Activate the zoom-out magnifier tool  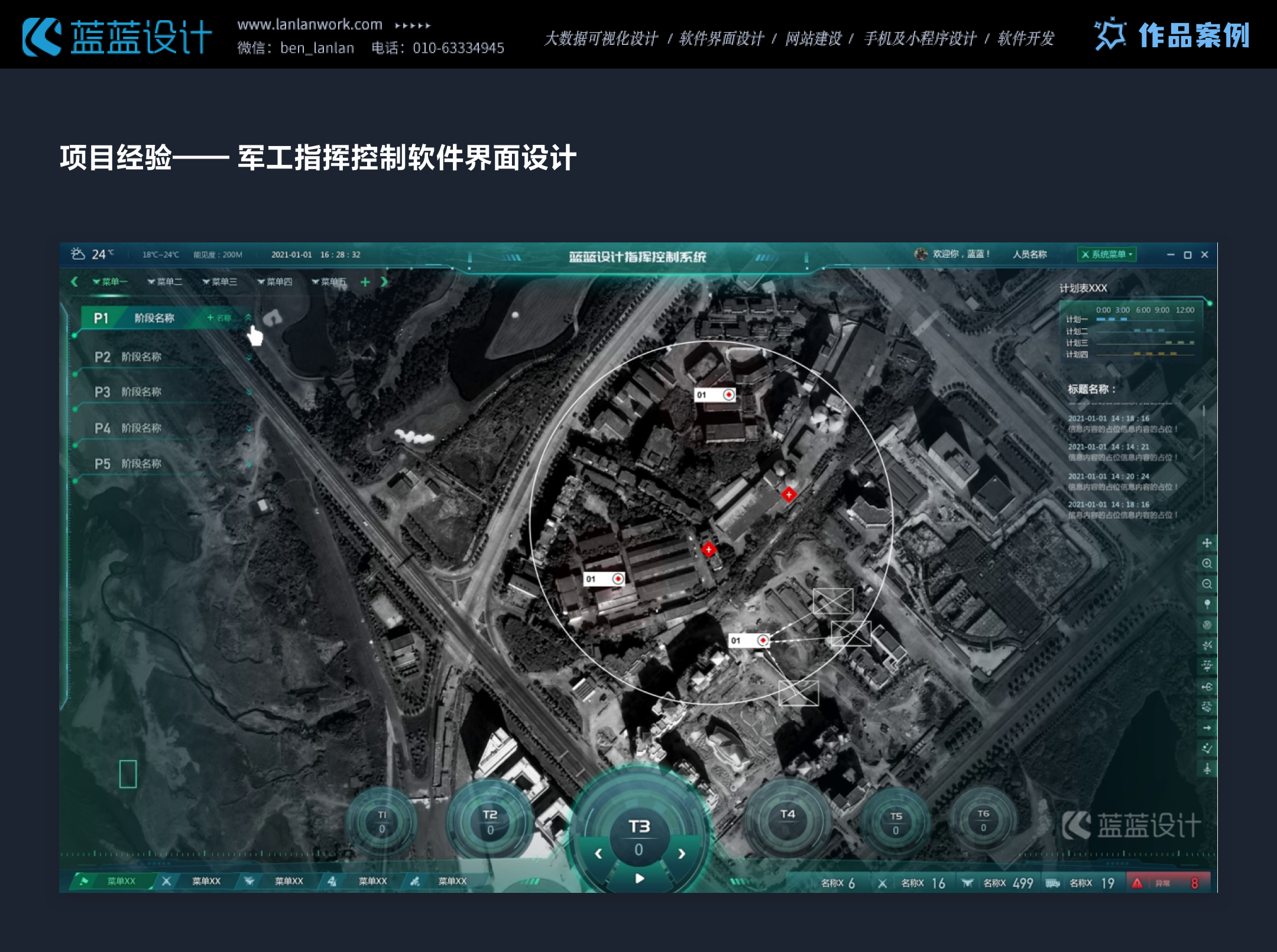[1207, 584]
